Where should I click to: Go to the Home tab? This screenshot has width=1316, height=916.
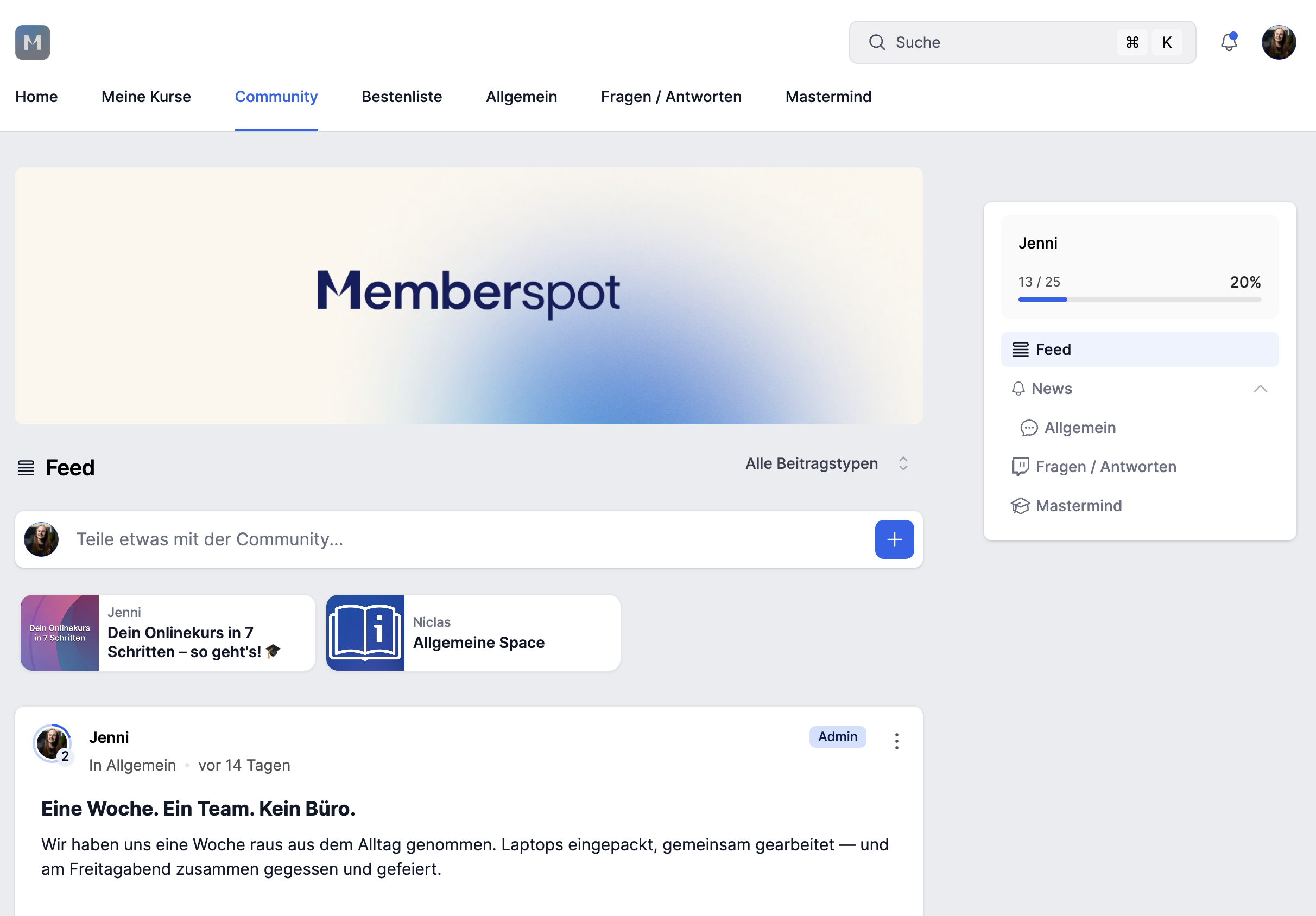[x=36, y=96]
